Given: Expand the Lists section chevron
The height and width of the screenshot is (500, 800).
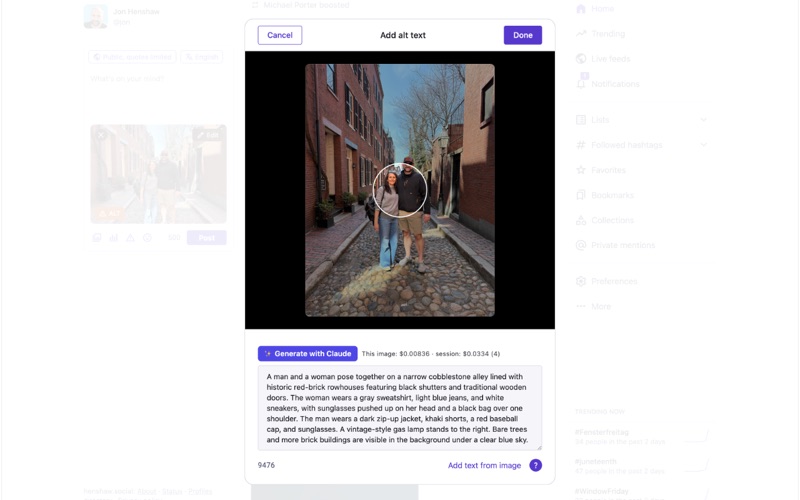Looking at the screenshot, I should coord(704,120).
